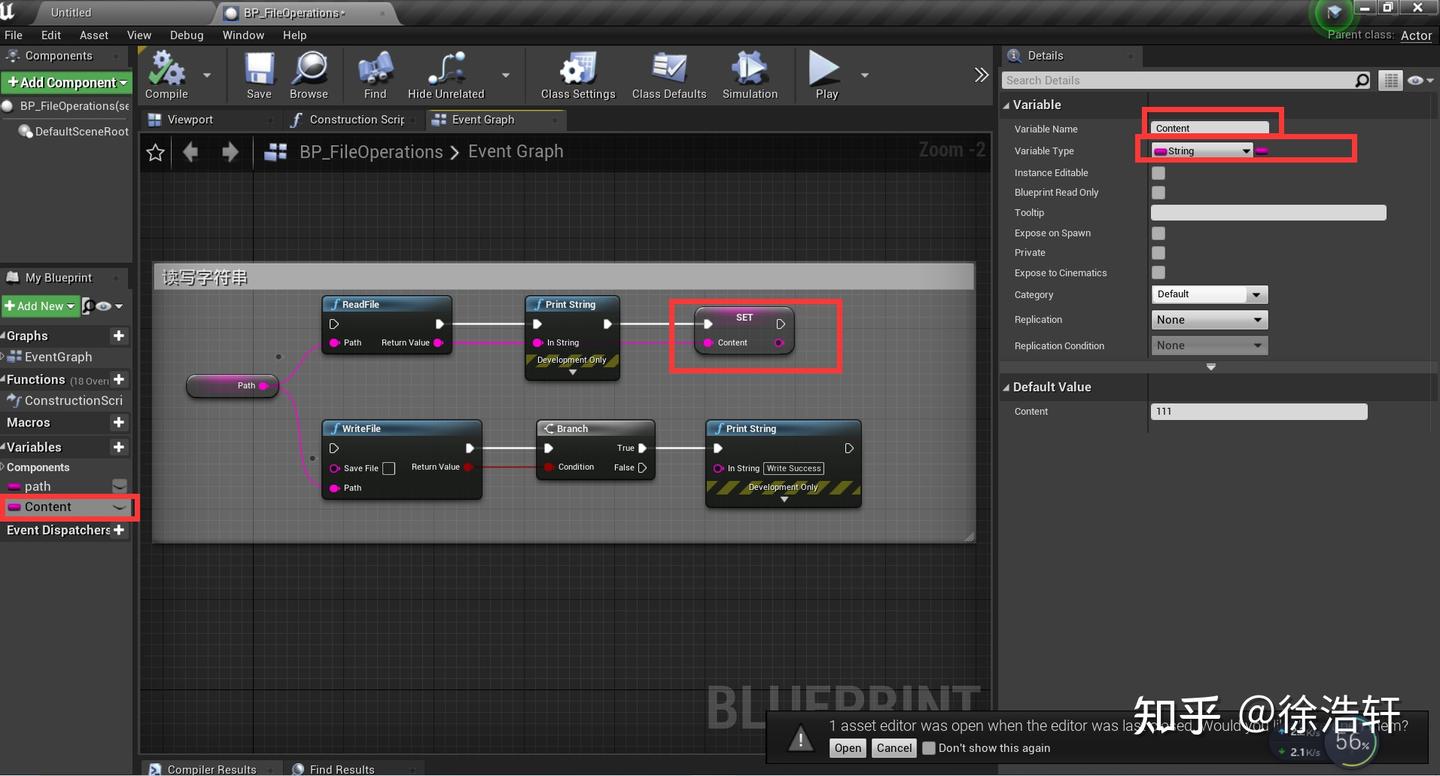Click Cancel in the notification
This screenshot has width=1440, height=776.
click(894, 748)
